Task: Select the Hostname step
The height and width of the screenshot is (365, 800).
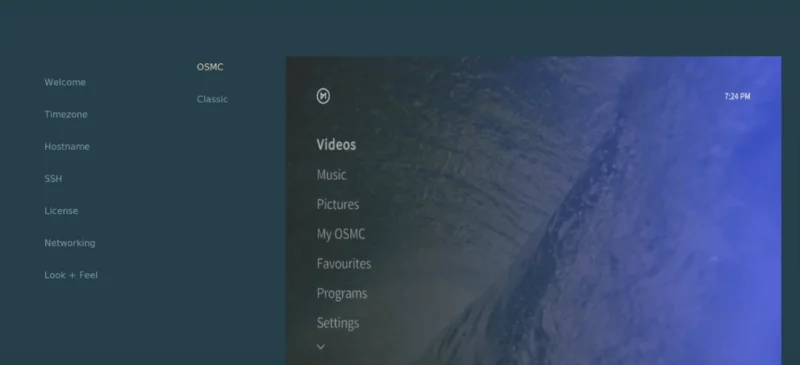Action: [67, 147]
